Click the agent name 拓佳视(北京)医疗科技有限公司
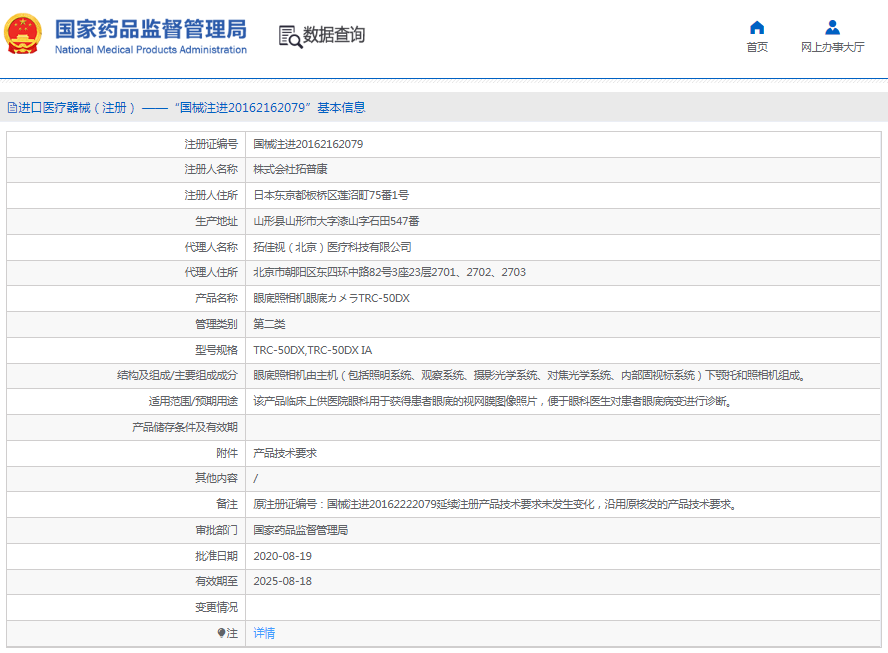888x653 pixels. pos(332,247)
